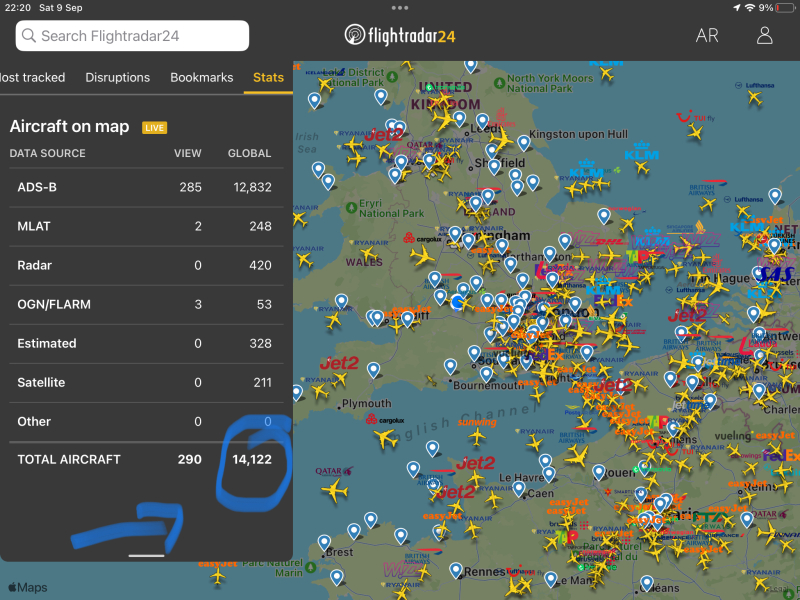Tap the Bournemouth city label
Image resolution: width=800 pixels, height=600 pixels.
pyautogui.click(x=488, y=385)
